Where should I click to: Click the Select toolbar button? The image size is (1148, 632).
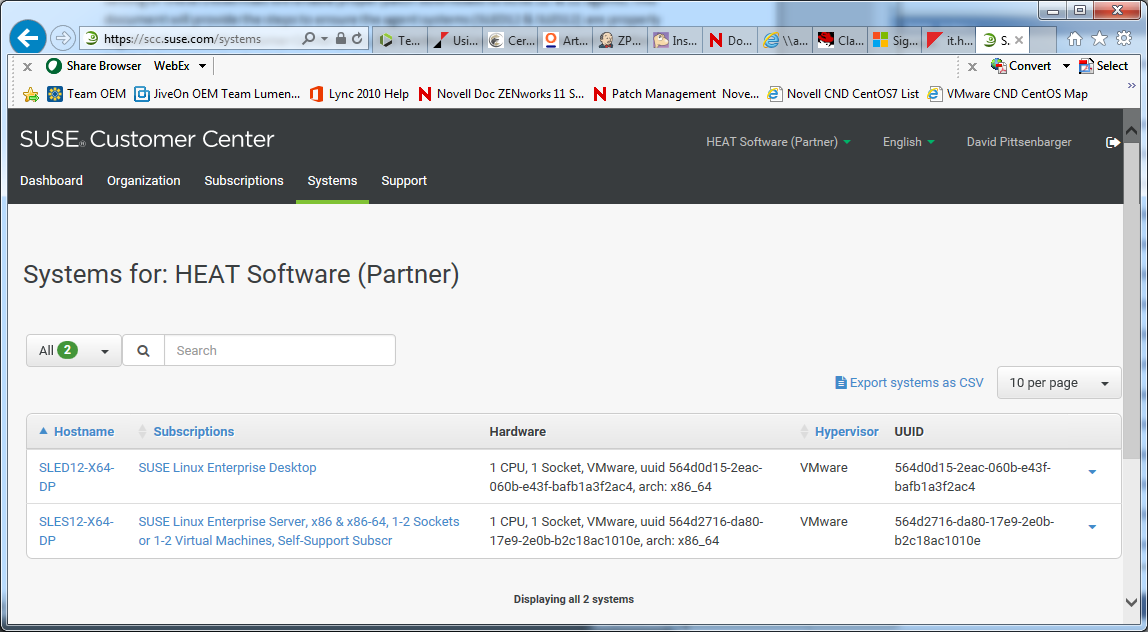(1103, 66)
